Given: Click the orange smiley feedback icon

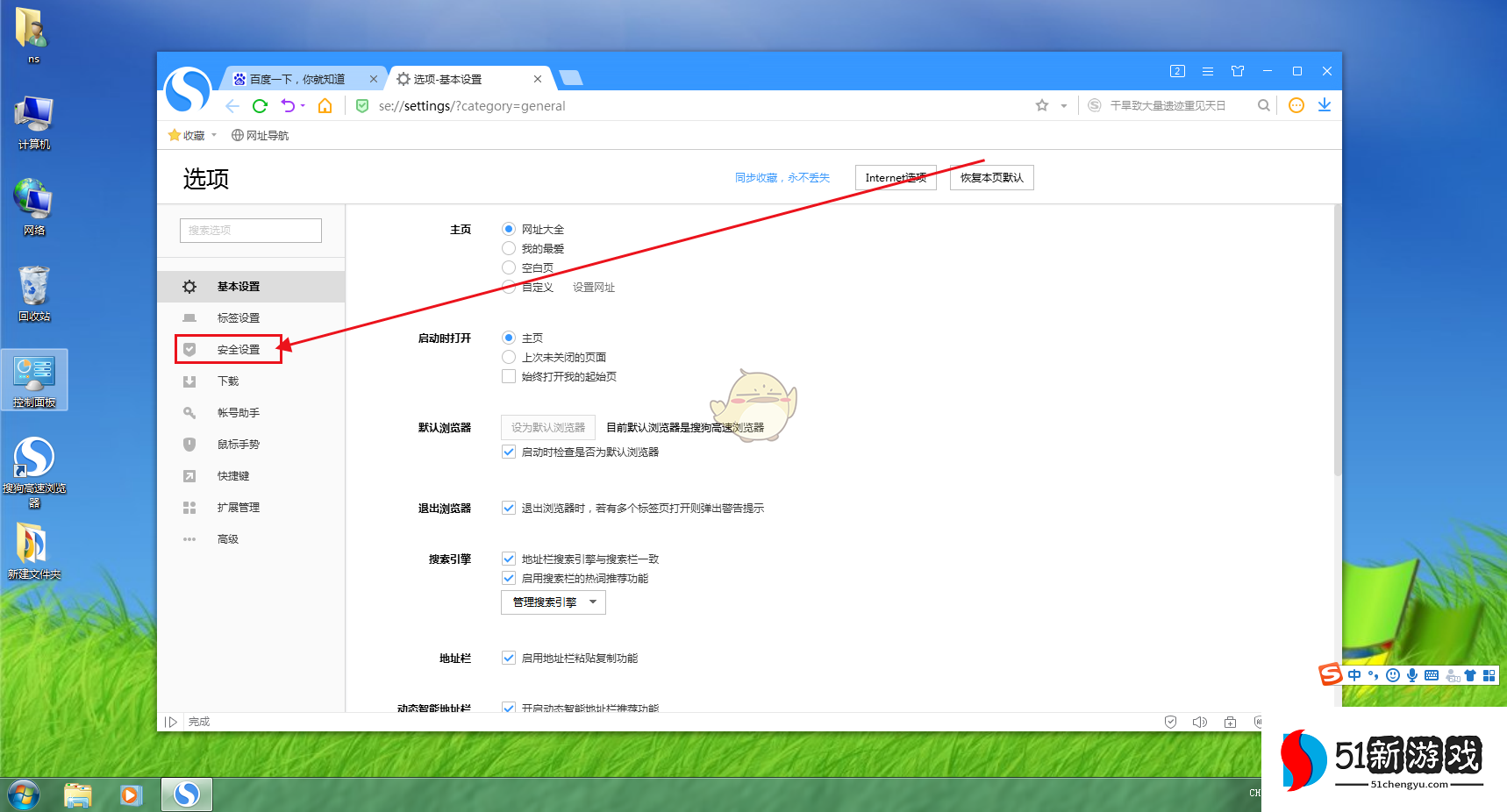Looking at the screenshot, I should 1296,105.
